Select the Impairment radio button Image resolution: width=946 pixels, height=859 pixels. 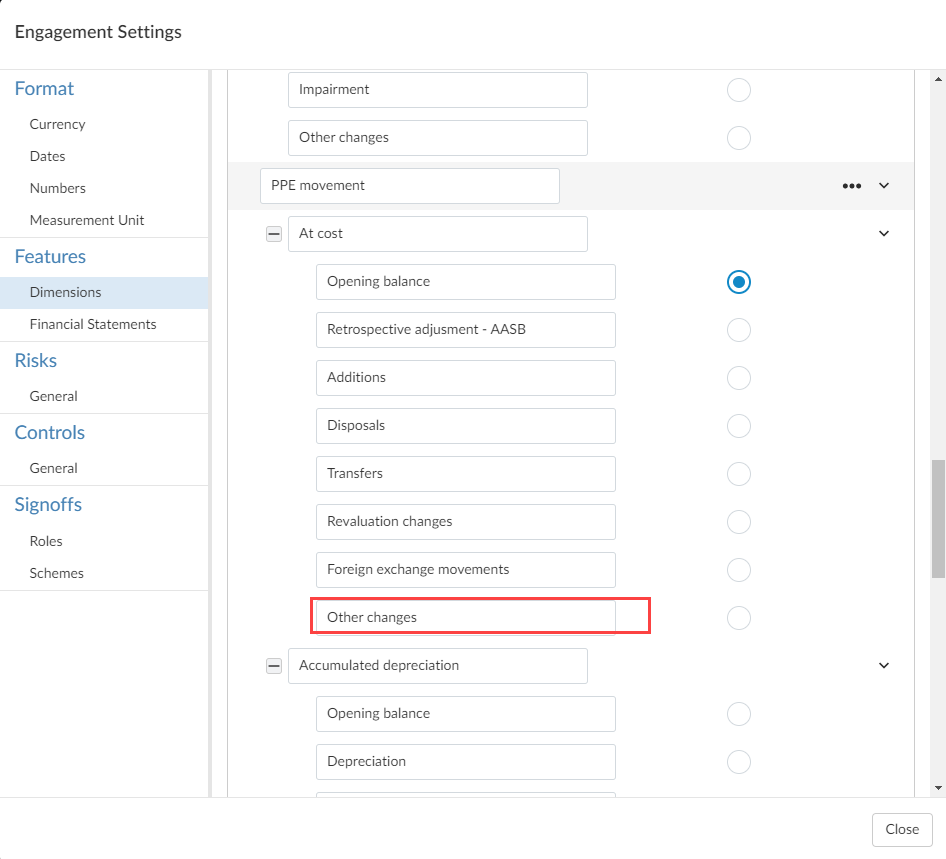pyautogui.click(x=739, y=90)
